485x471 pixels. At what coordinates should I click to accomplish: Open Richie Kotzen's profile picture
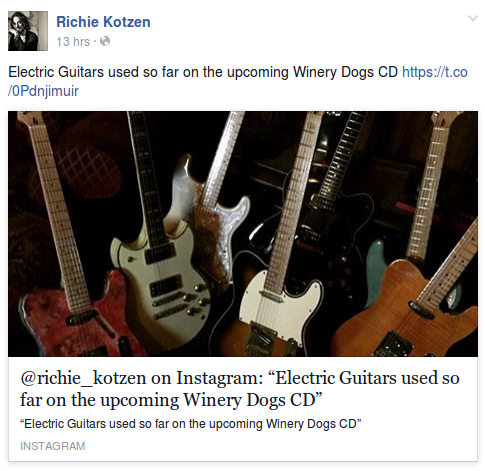pos(28,31)
